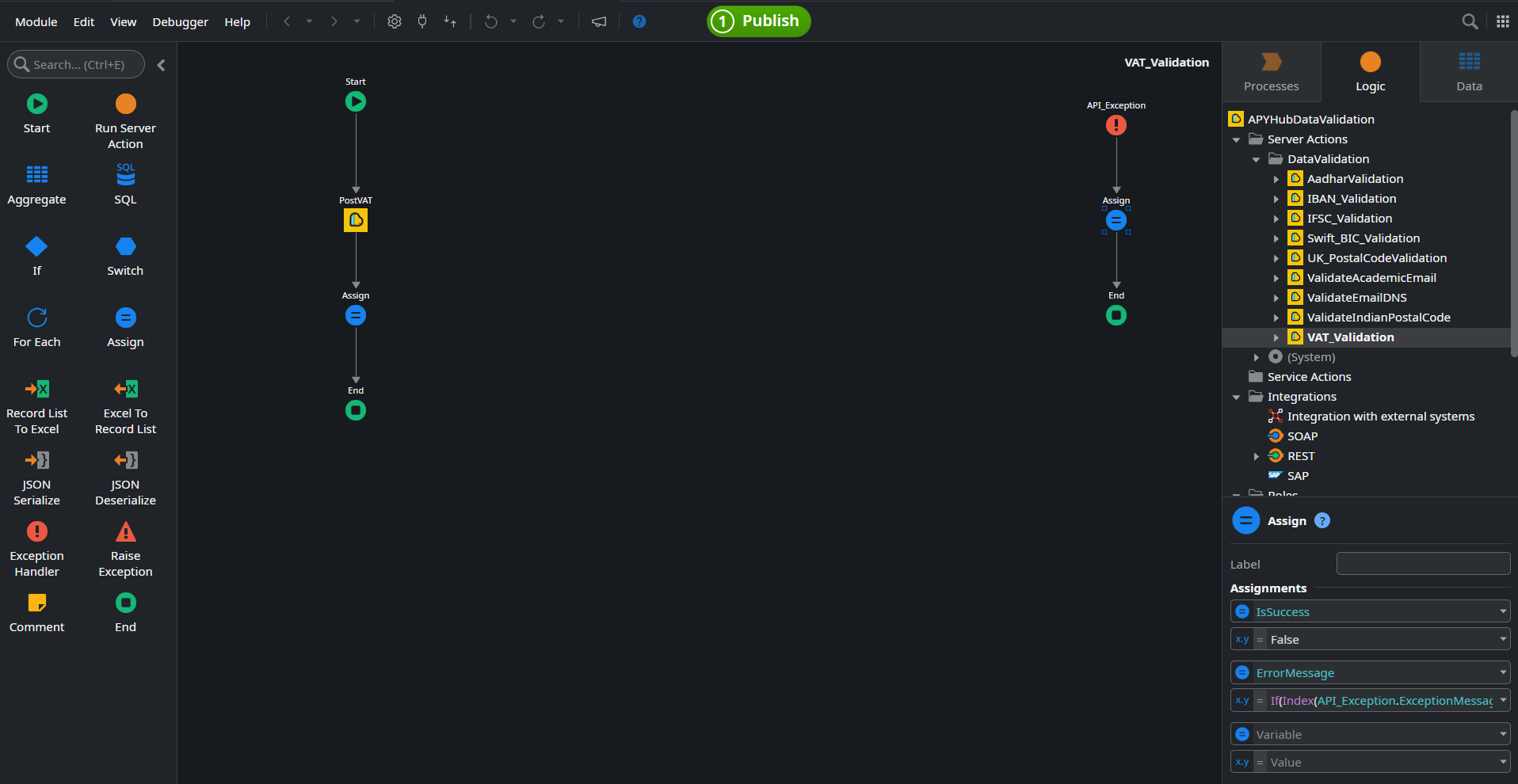Select the JSON Deserialize tool
The height and width of the screenshot is (784, 1518).
pos(125,478)
